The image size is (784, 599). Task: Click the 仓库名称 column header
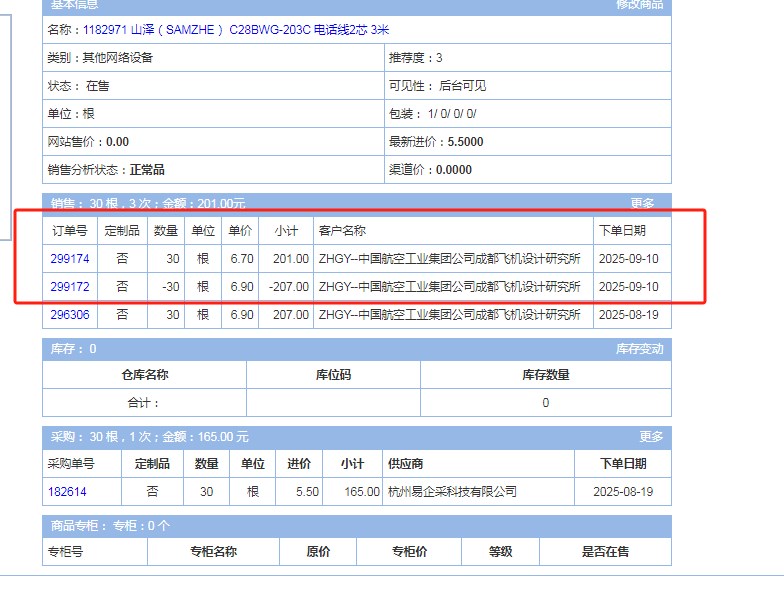pyautogui.click(x=144, y=375)
